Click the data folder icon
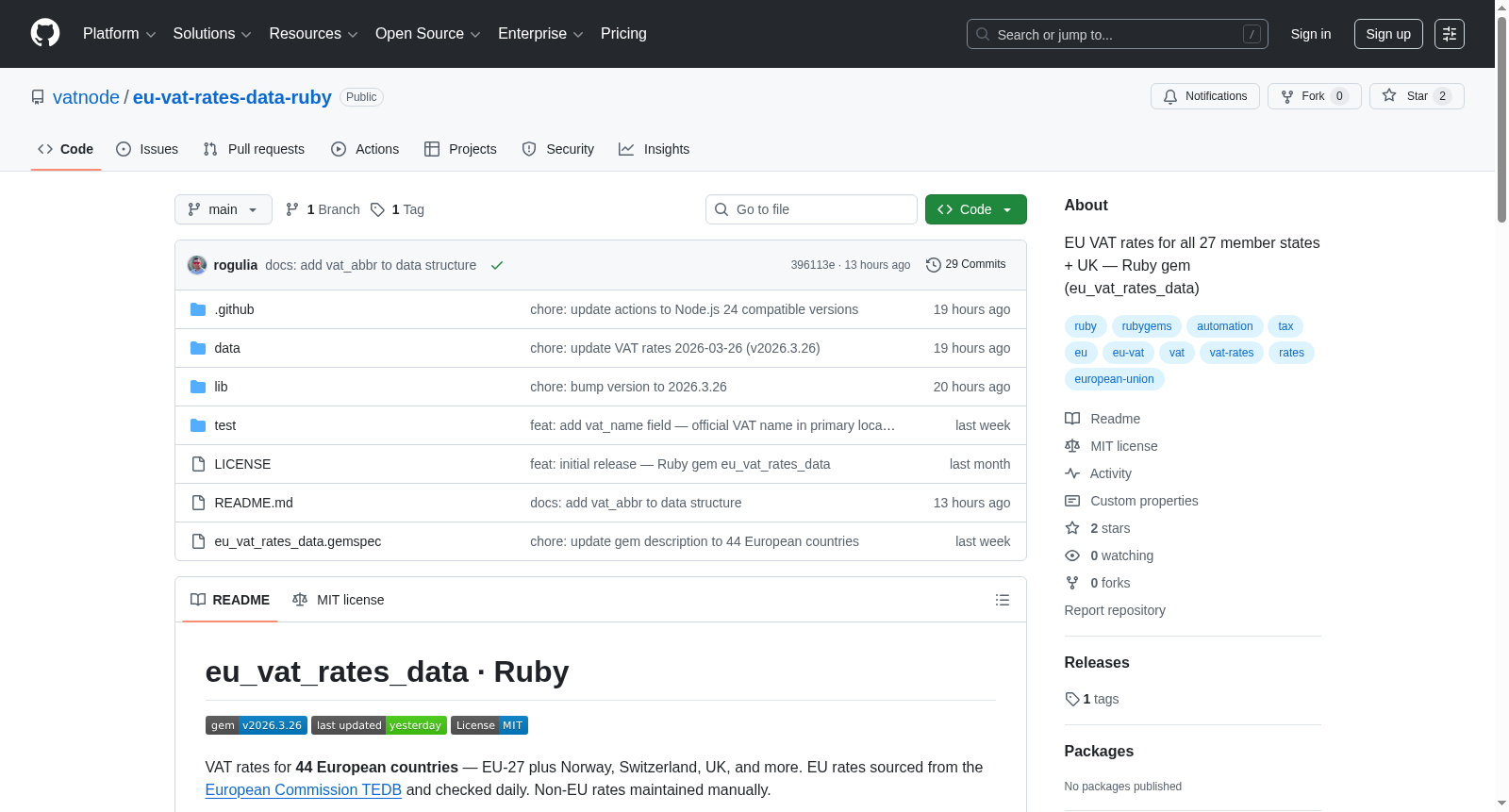Image resolution: width=1509 pixels, height=812 pixels. tap(198, 348)
